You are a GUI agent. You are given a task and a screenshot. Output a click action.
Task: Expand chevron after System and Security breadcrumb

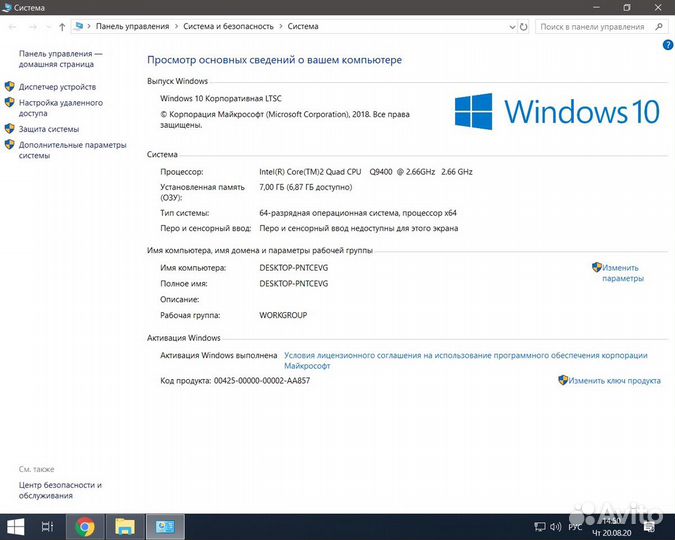(281, 26)
